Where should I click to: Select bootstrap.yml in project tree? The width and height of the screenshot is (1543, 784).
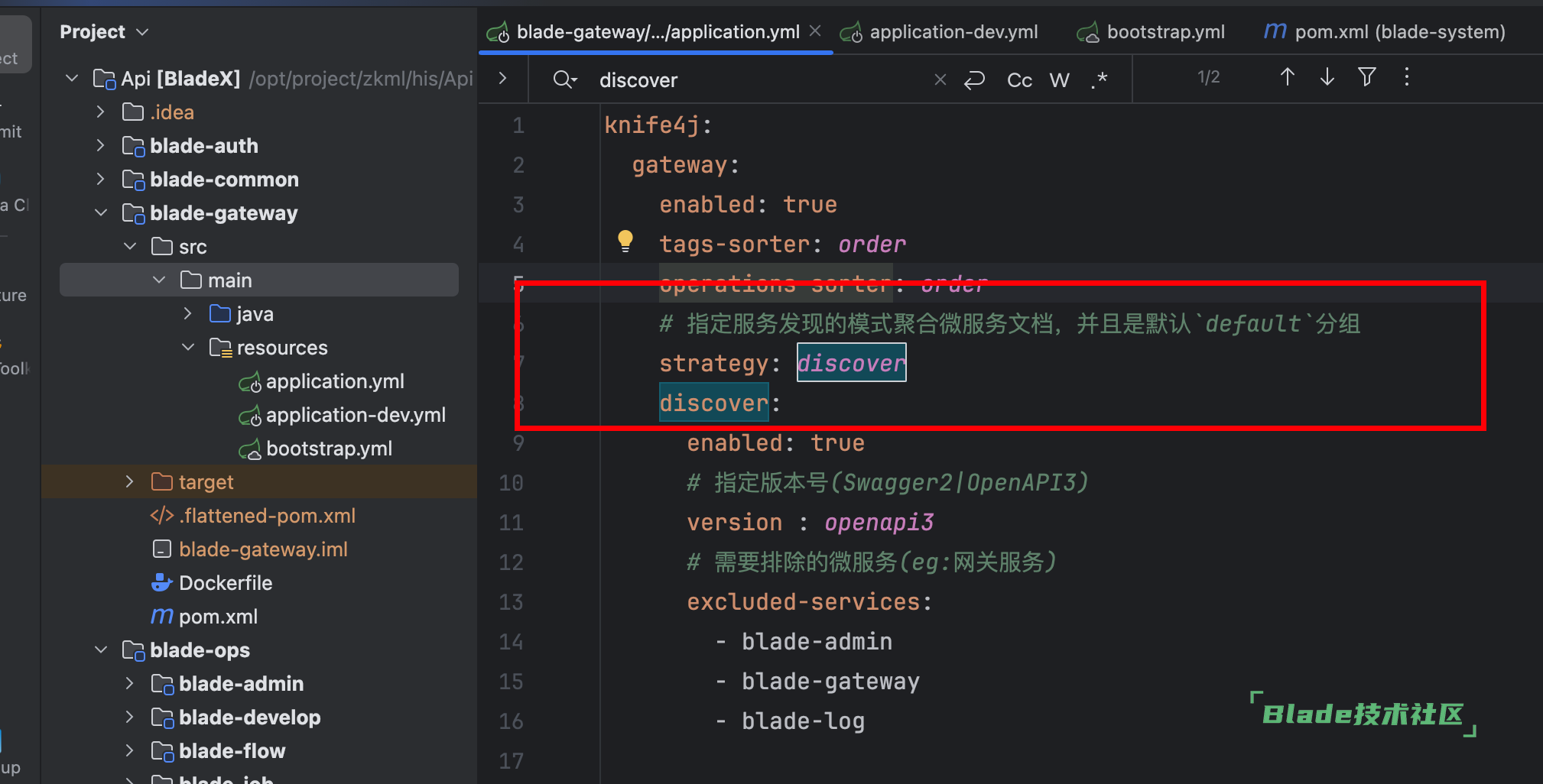click(329, 449)
